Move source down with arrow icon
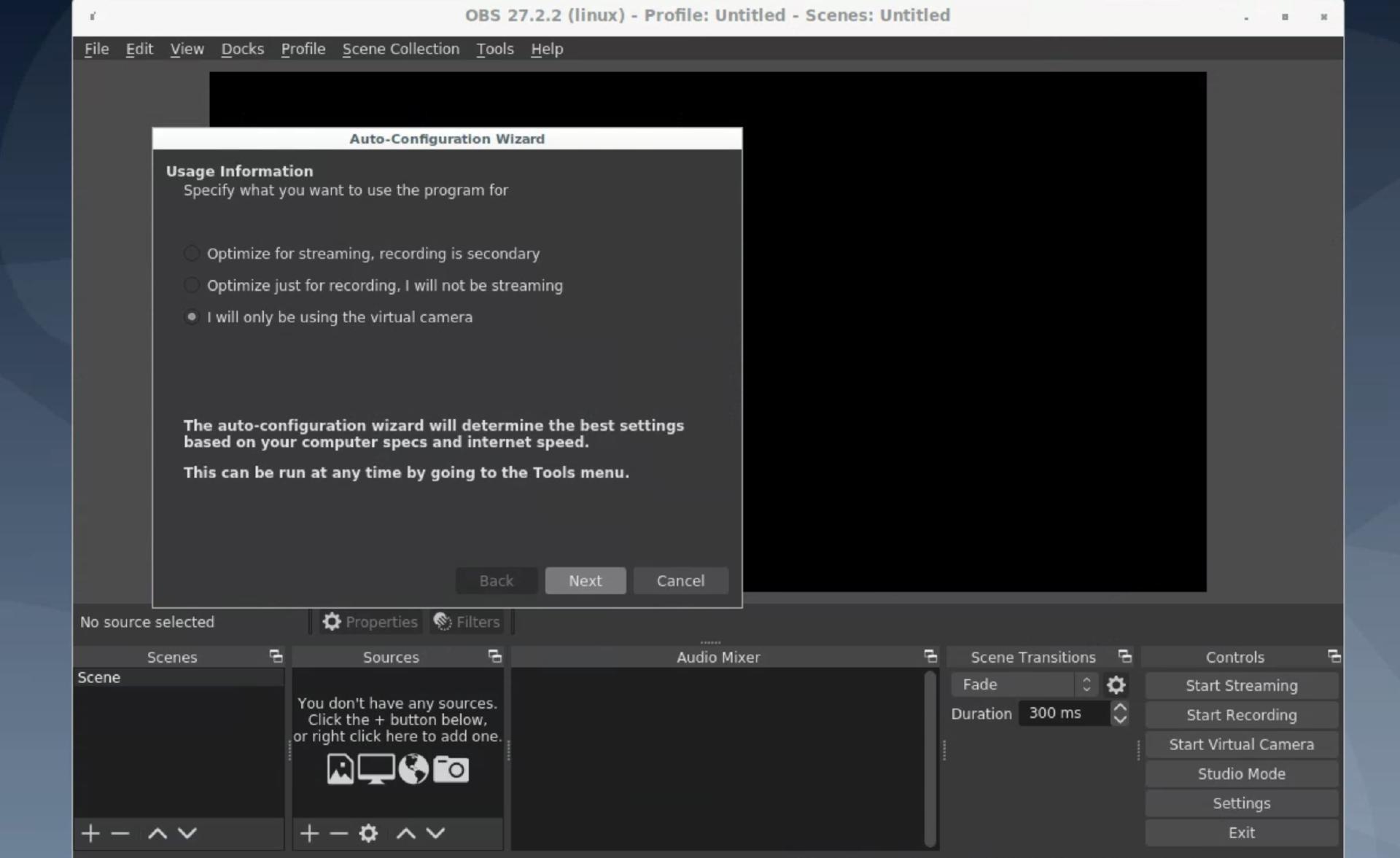Screen dimensions: 1400x858 coord(435,833)
